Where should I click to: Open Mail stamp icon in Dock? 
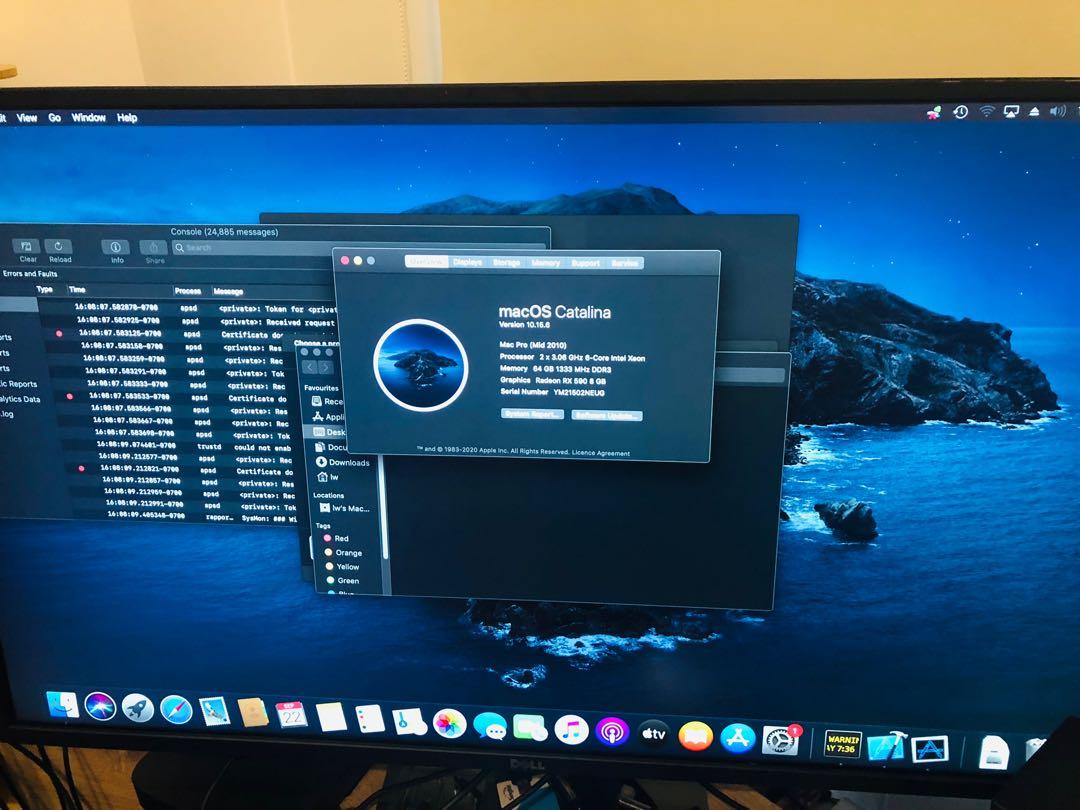214,712
